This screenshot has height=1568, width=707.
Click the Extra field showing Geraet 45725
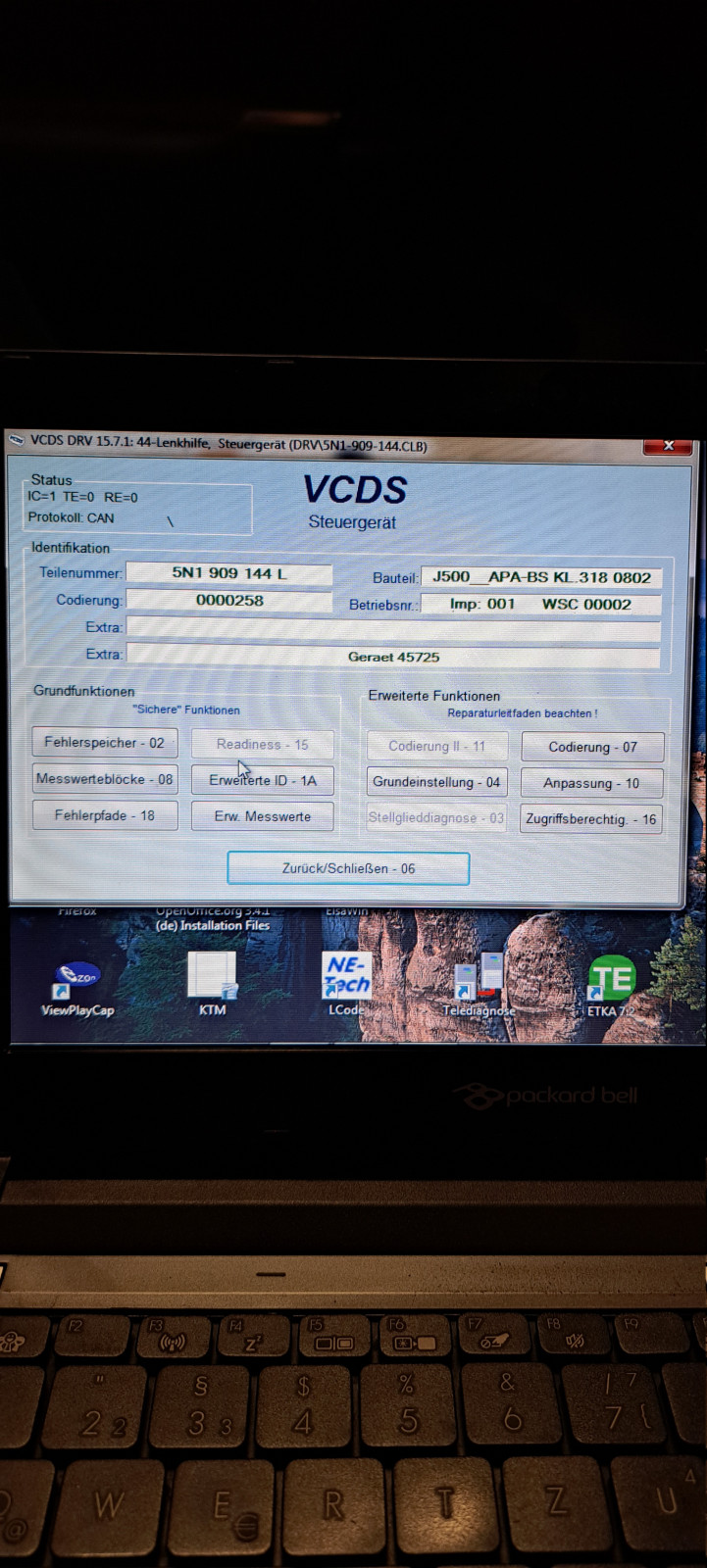click(394, 657)
